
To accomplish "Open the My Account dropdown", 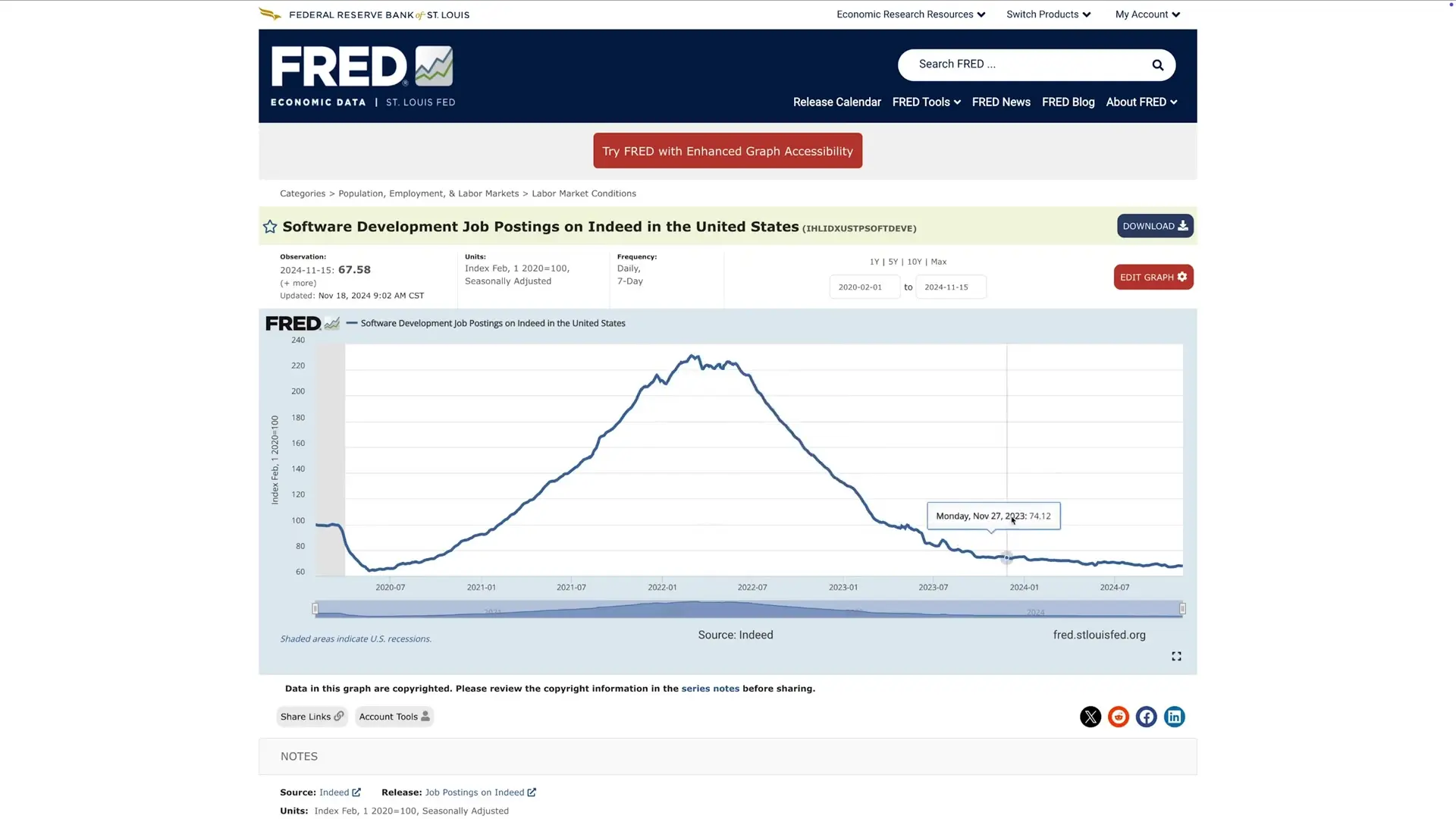I will click(1147, 14).
